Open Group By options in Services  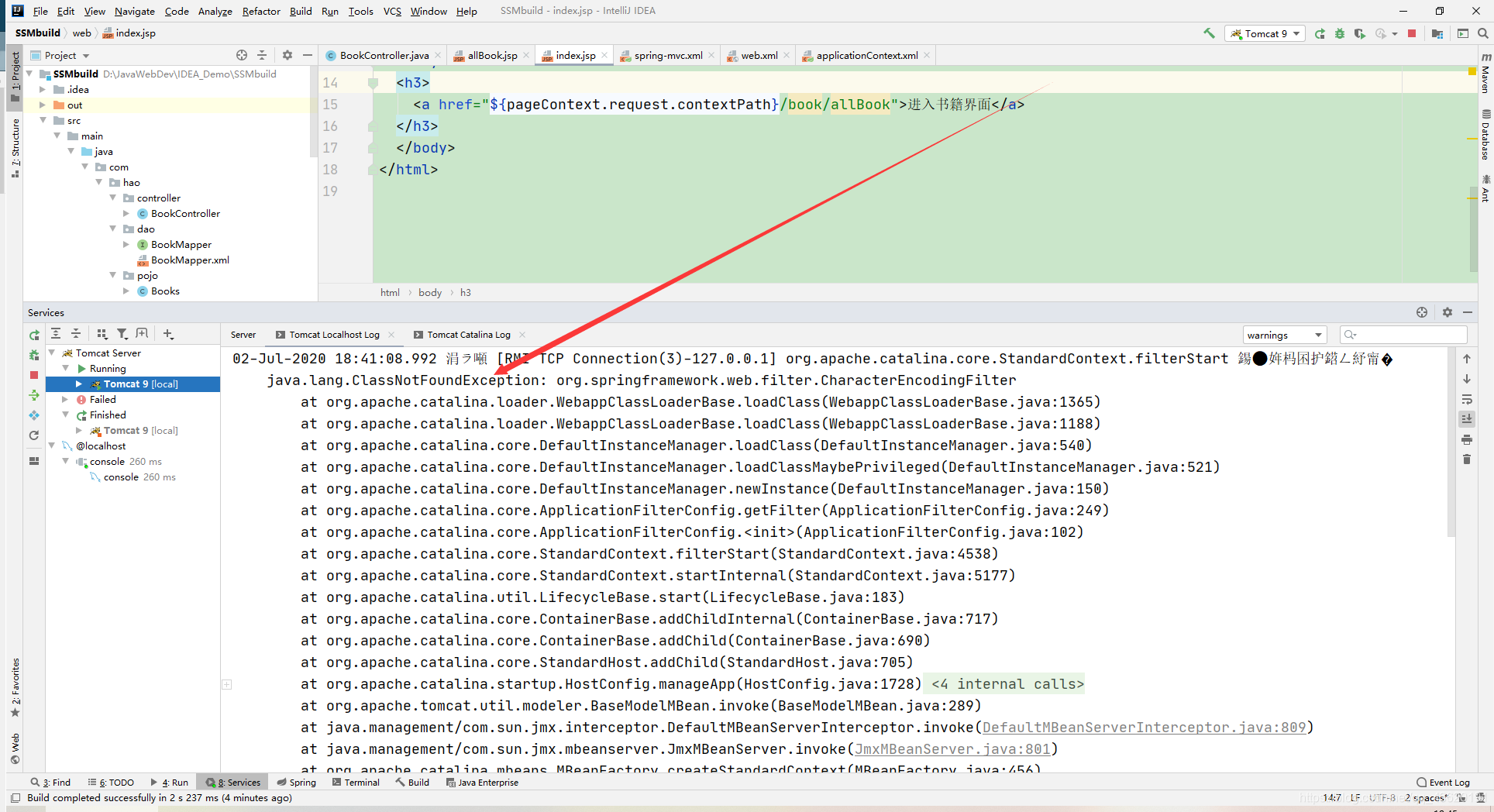tap(102, 334)
